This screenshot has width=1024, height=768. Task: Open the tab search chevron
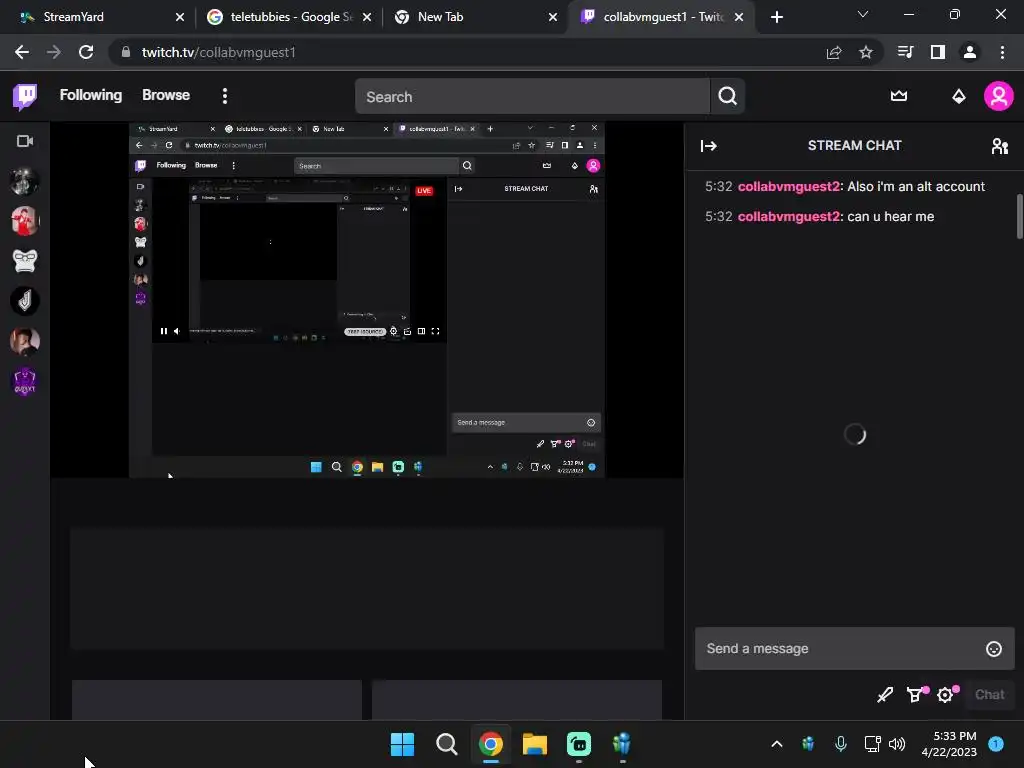(x=863, y=14)
